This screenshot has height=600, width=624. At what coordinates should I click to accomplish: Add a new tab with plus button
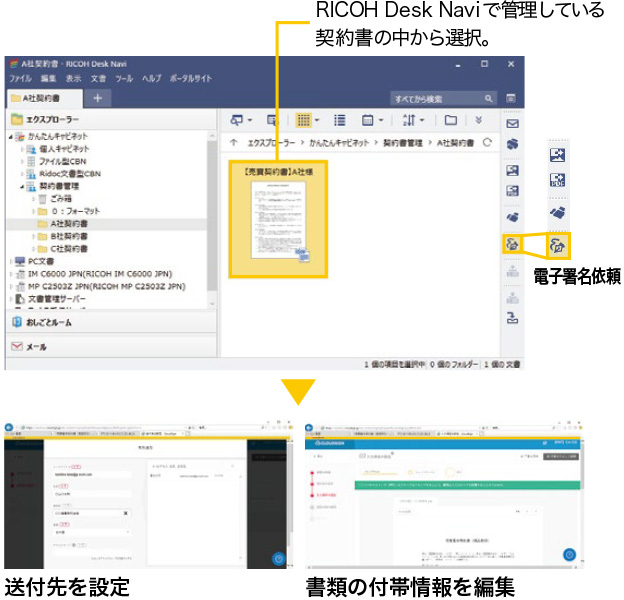[x=97, y=98]
